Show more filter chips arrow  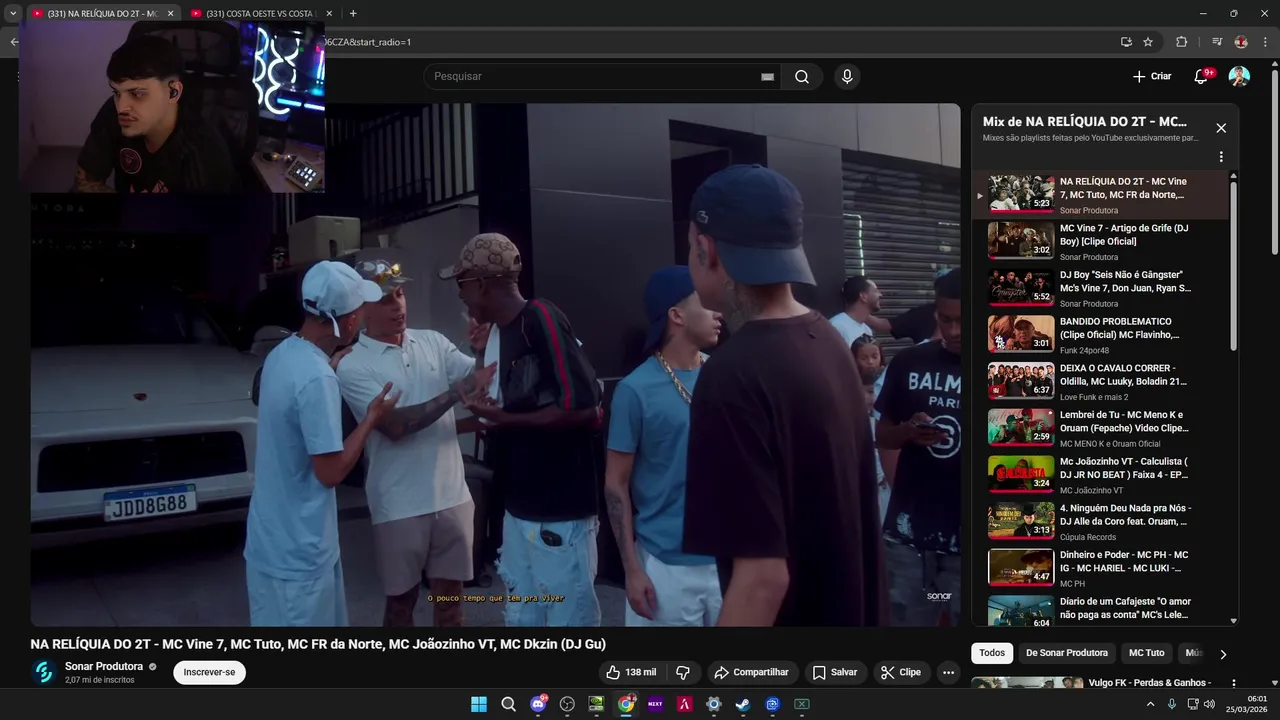point(1222,654)
